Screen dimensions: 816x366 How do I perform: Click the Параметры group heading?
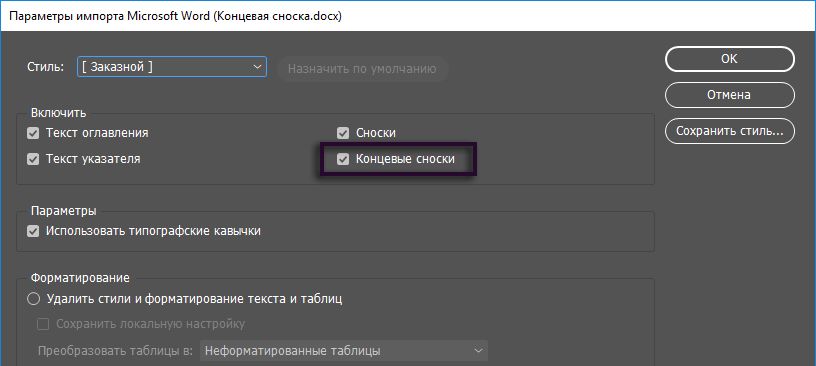[63, 211]
